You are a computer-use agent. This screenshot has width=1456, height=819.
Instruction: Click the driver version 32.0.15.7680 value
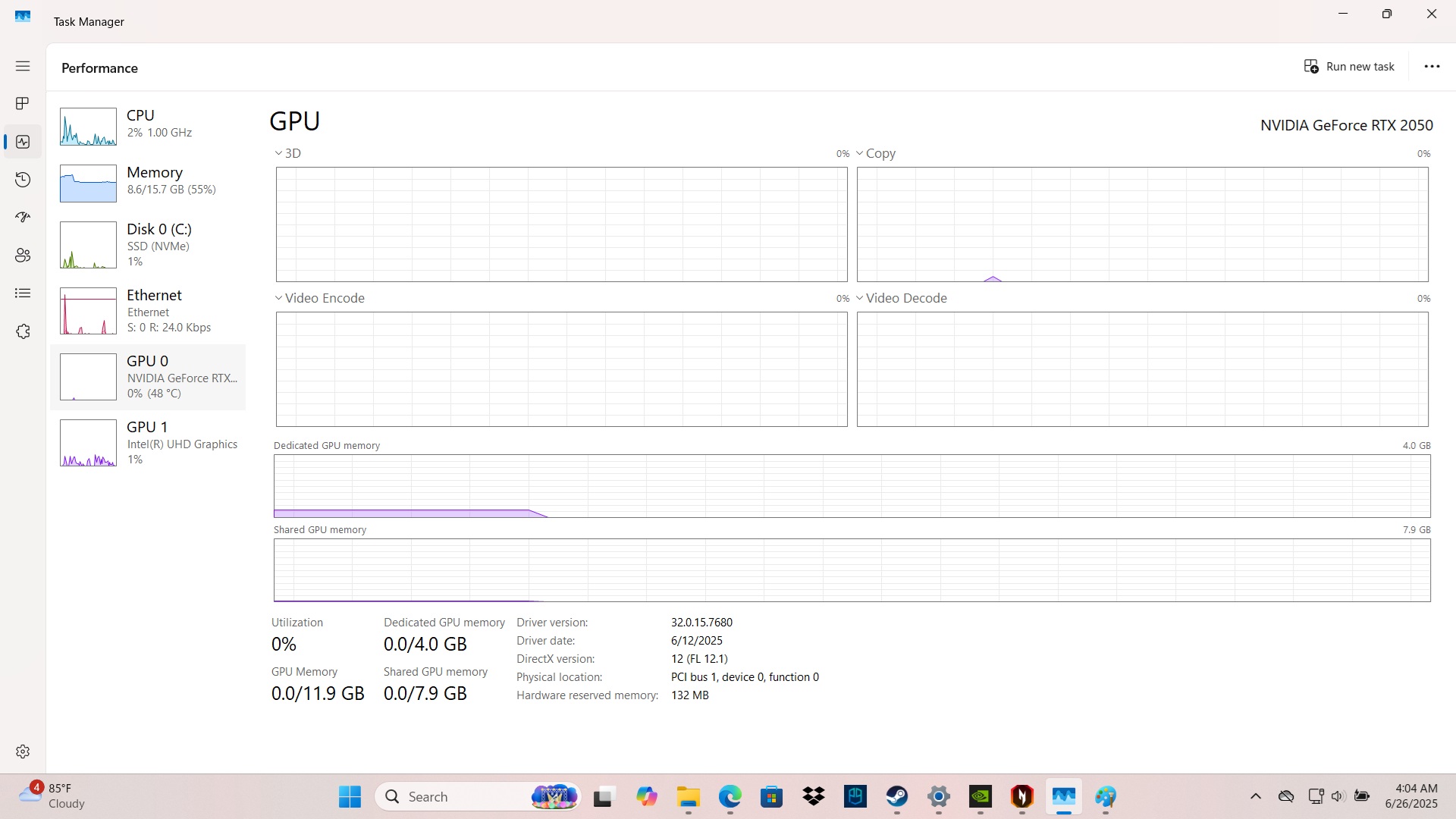pyautogui.click(x=701, y=623)
